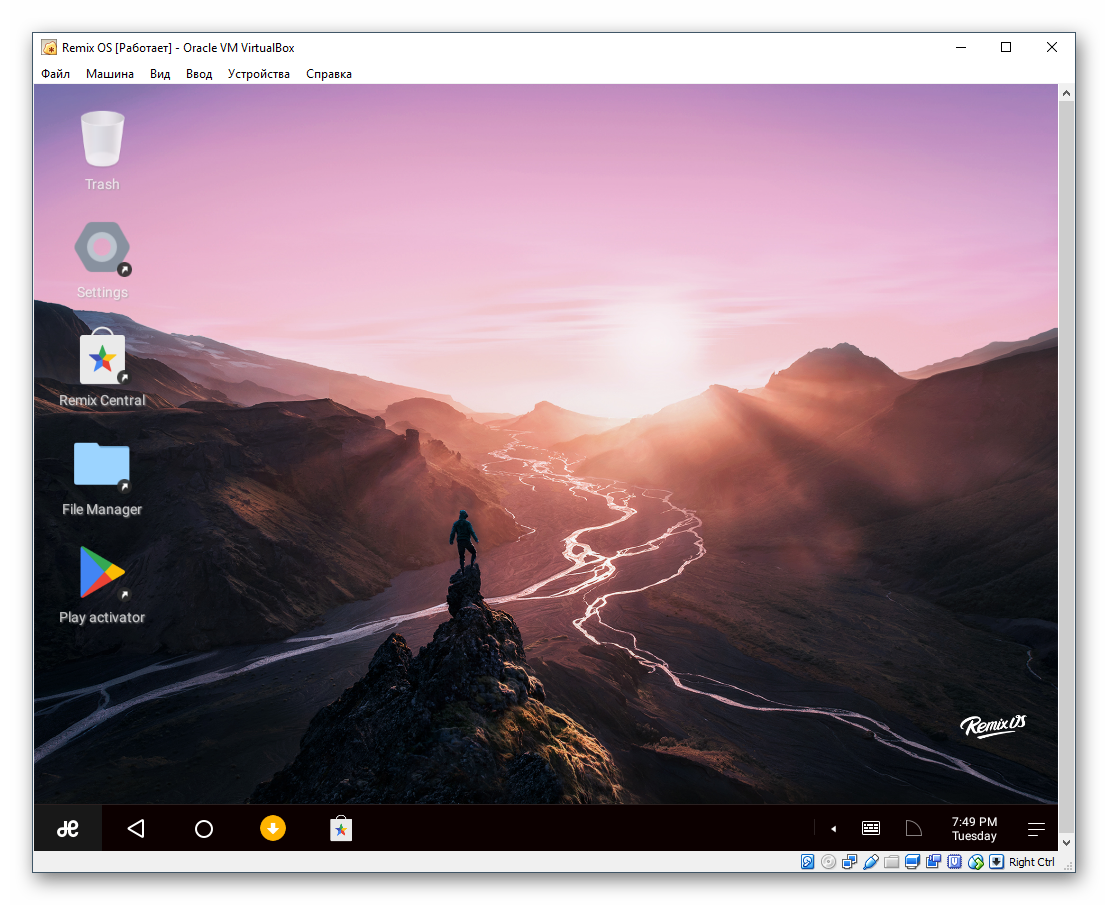The height and width of the screenshot is (905, 1108).
Task: Click the clock showing 7:49 PM Tuesday
Action: [974, 828]
